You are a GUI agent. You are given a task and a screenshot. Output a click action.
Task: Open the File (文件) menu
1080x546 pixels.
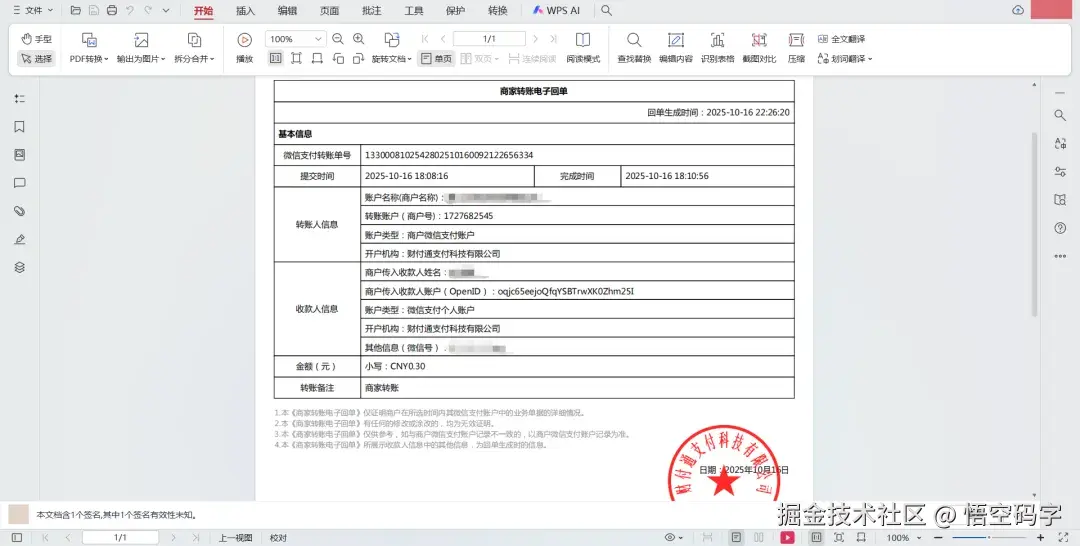(x=33, y=10)
